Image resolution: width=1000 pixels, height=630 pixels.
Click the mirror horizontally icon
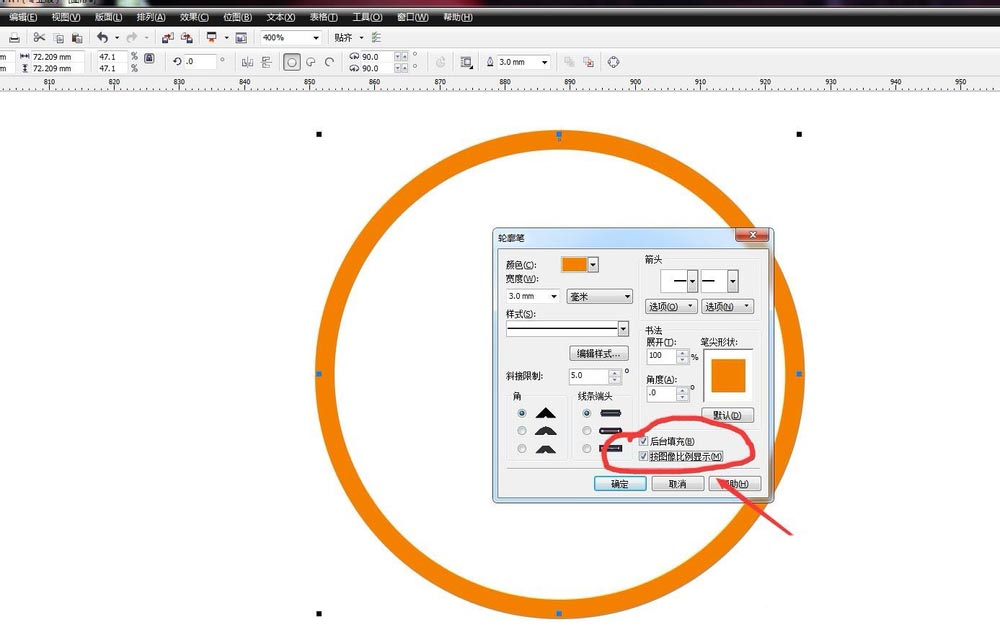(x=247, y=62)
